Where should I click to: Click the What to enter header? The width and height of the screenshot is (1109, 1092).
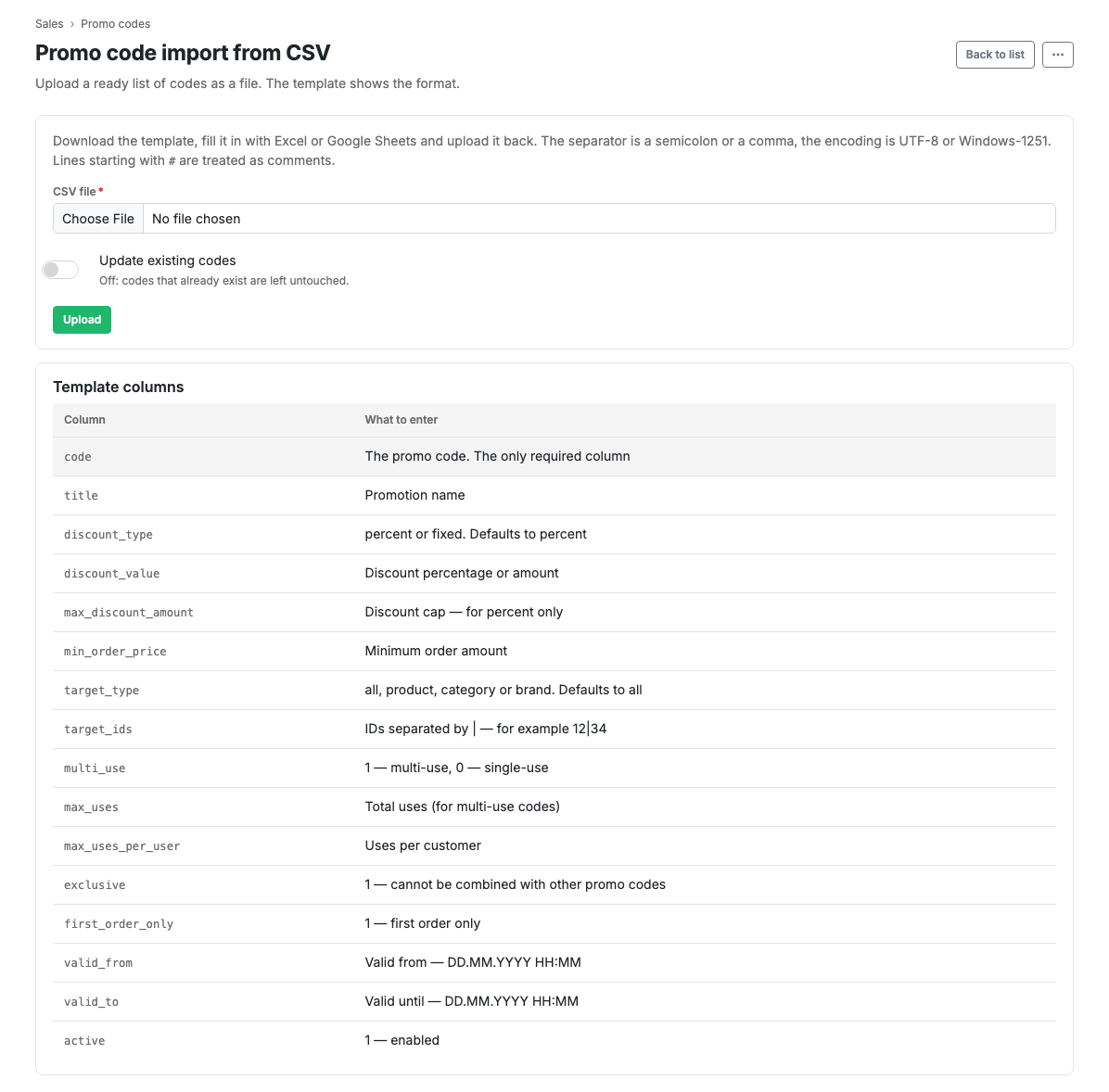(x=401, y=420)
